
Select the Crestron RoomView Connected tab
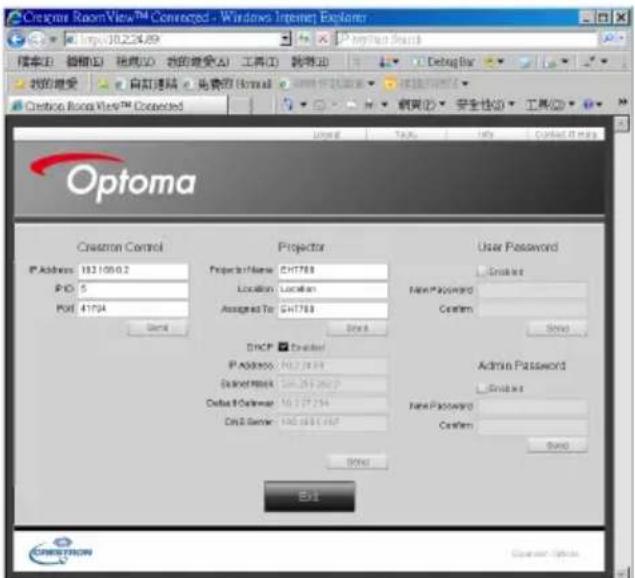117,106
